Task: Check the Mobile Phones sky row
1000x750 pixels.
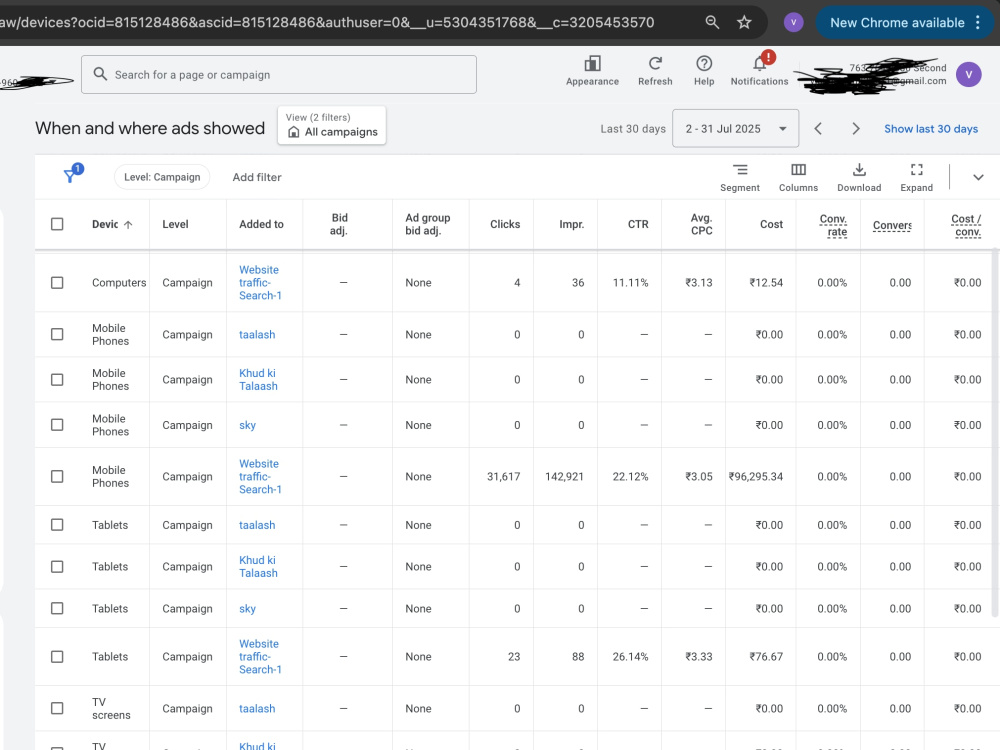Action: point(57,425)
